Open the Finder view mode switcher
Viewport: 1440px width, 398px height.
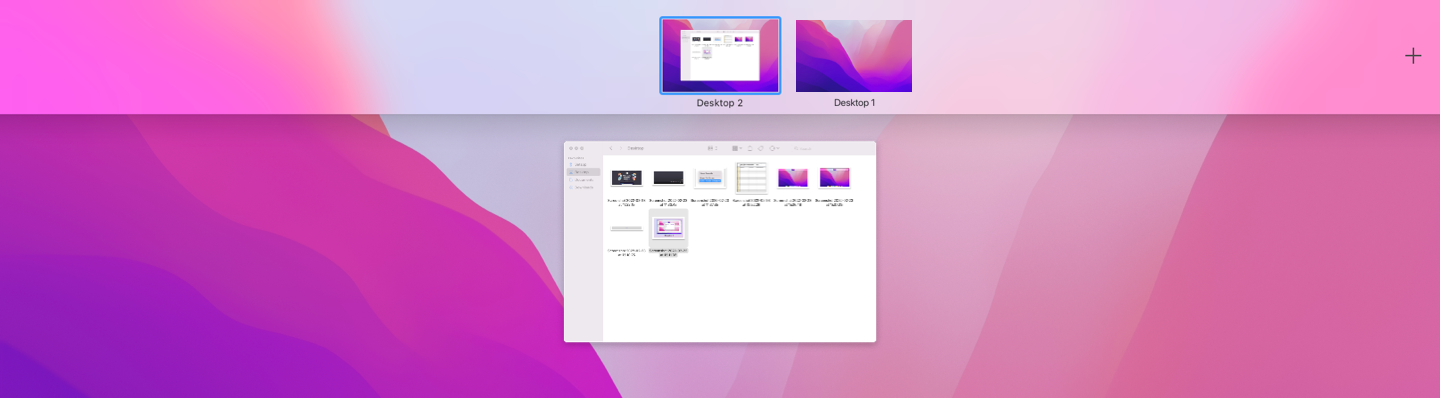(712, 148)
